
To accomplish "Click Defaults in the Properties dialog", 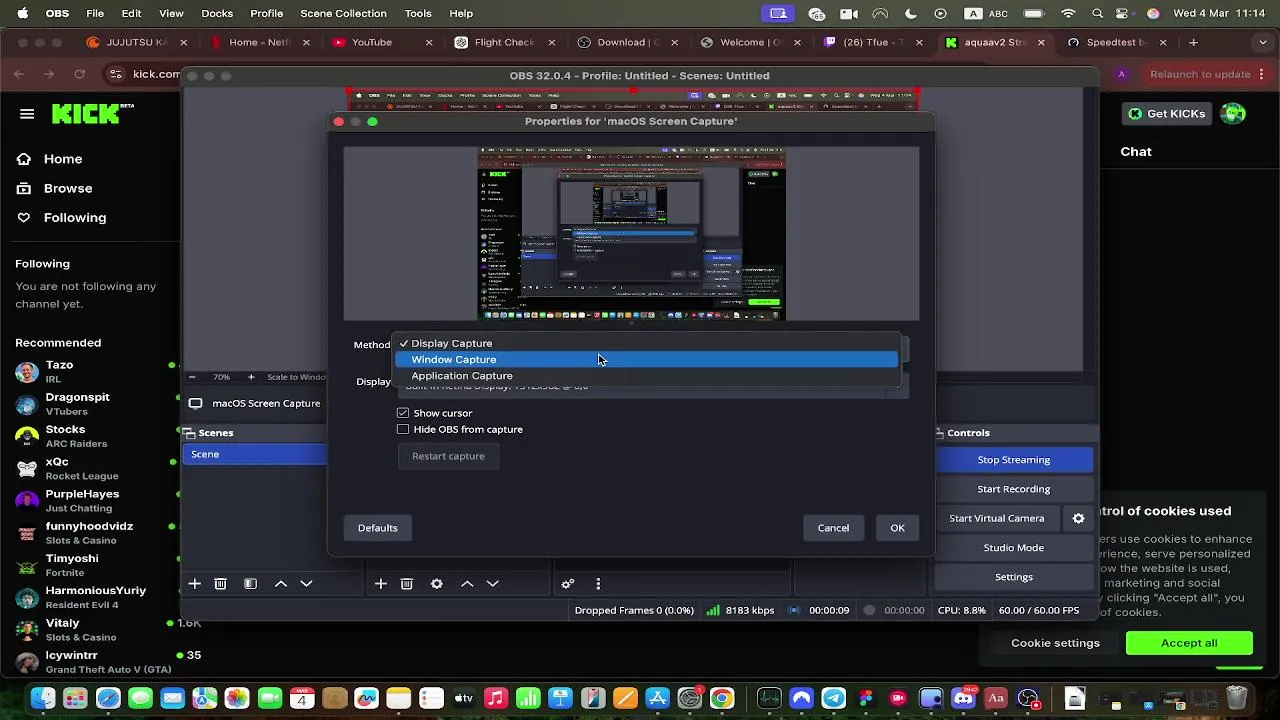I will (x=378, y=528).
